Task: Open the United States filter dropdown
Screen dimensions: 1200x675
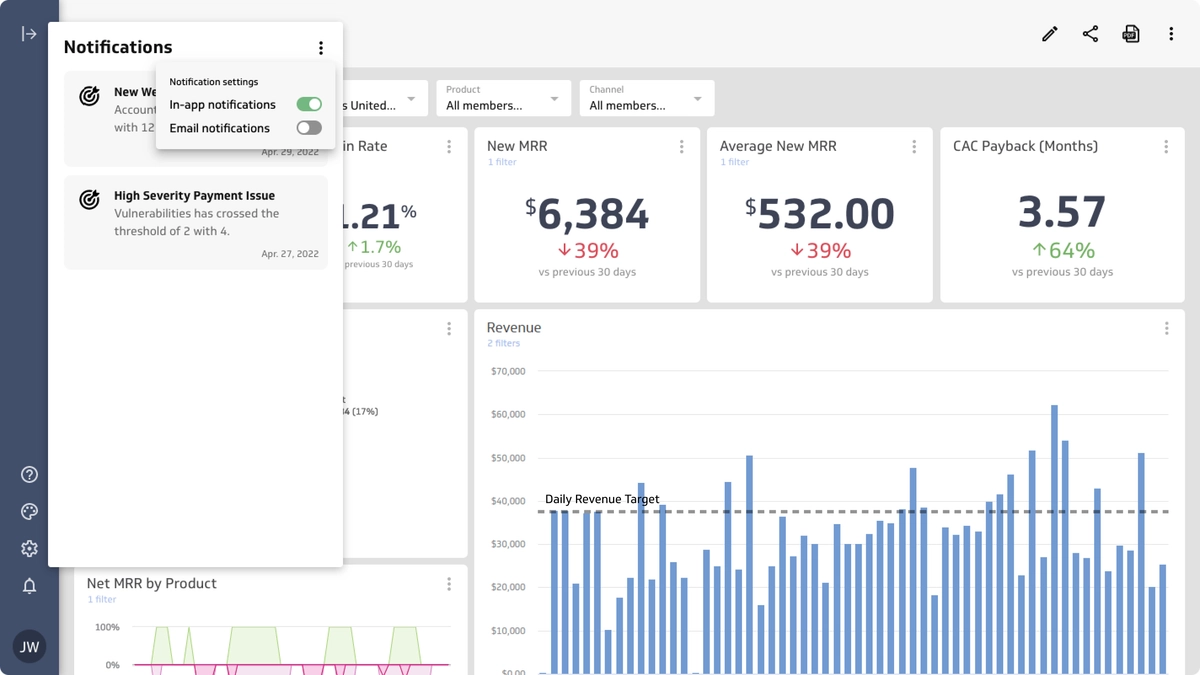Action: 390,100
